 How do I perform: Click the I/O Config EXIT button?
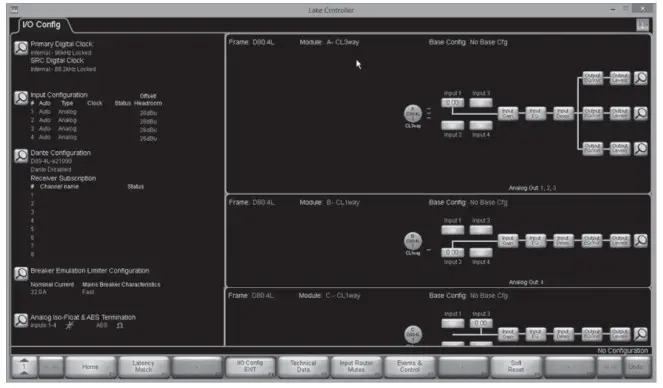point(250,366)
